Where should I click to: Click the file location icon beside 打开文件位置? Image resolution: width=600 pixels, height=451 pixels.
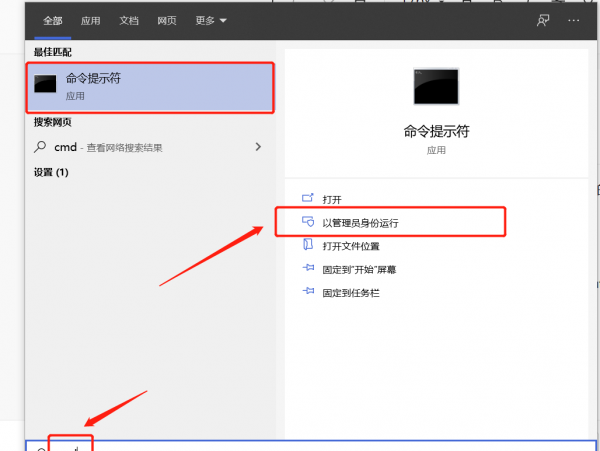(308, 245)
